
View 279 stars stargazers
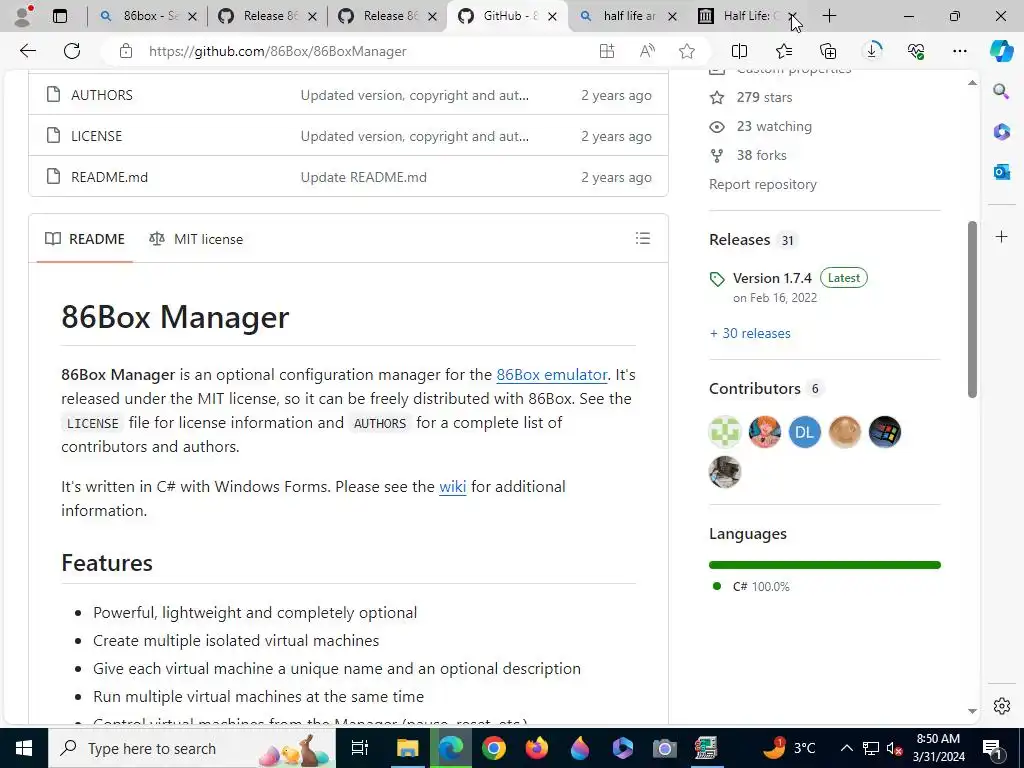pos(764,97)
